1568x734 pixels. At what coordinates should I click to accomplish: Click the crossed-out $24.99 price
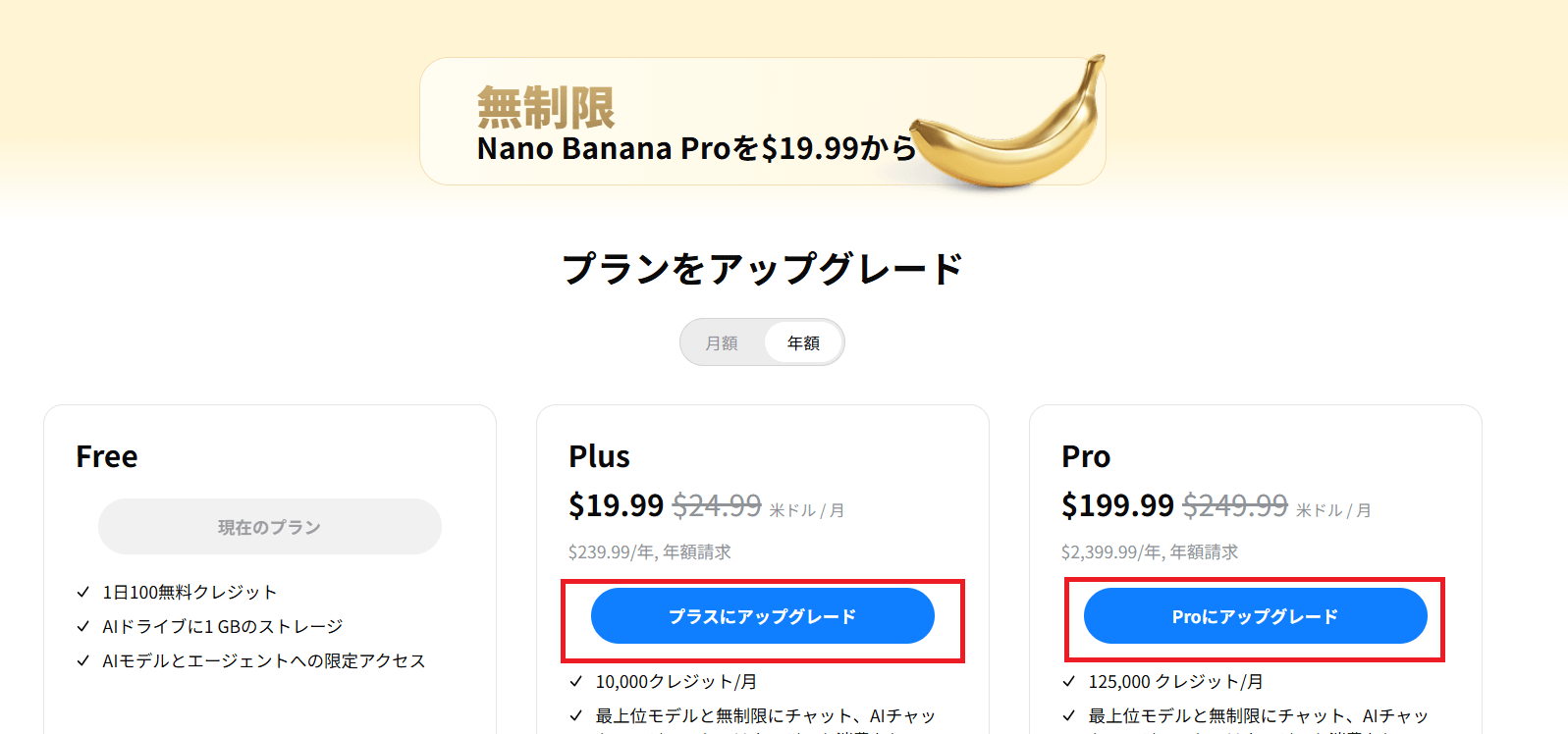[x=717, y=505]
